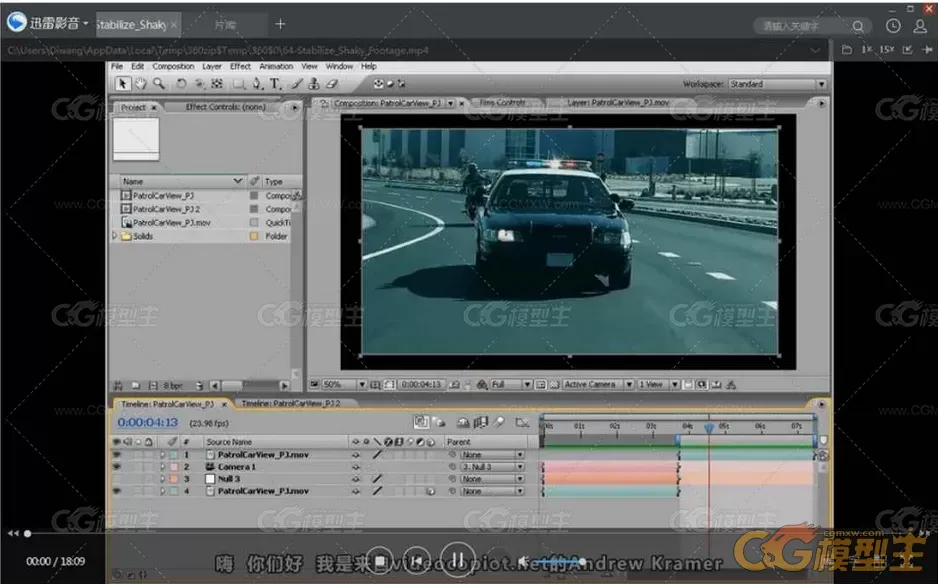Click the 0:00:04:13 timeline timecode
938x584 pixels.
point(148,422)
